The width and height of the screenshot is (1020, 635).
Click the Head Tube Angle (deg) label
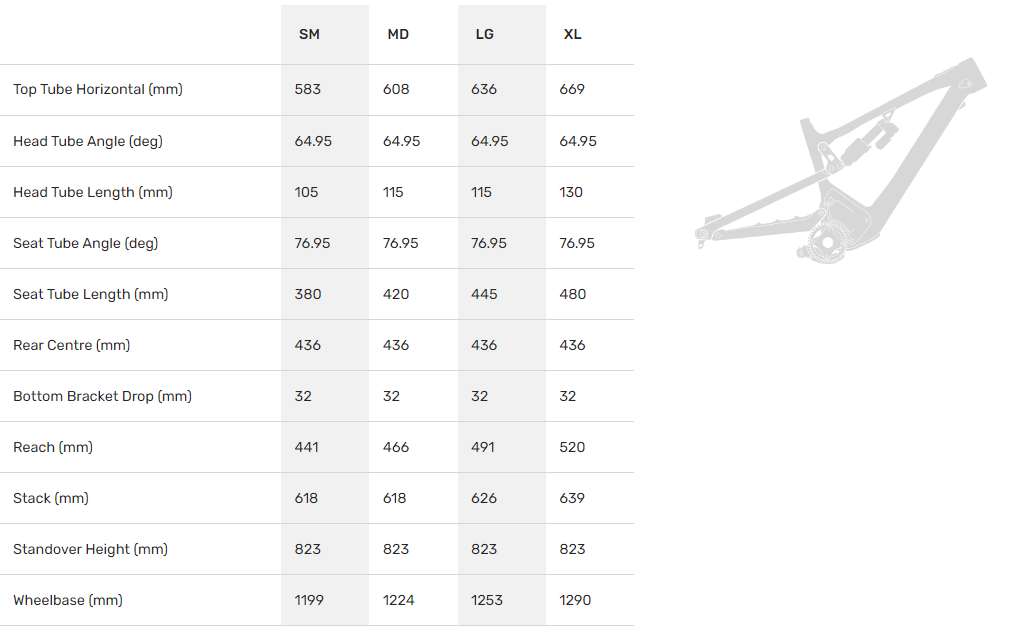[88, 141]
